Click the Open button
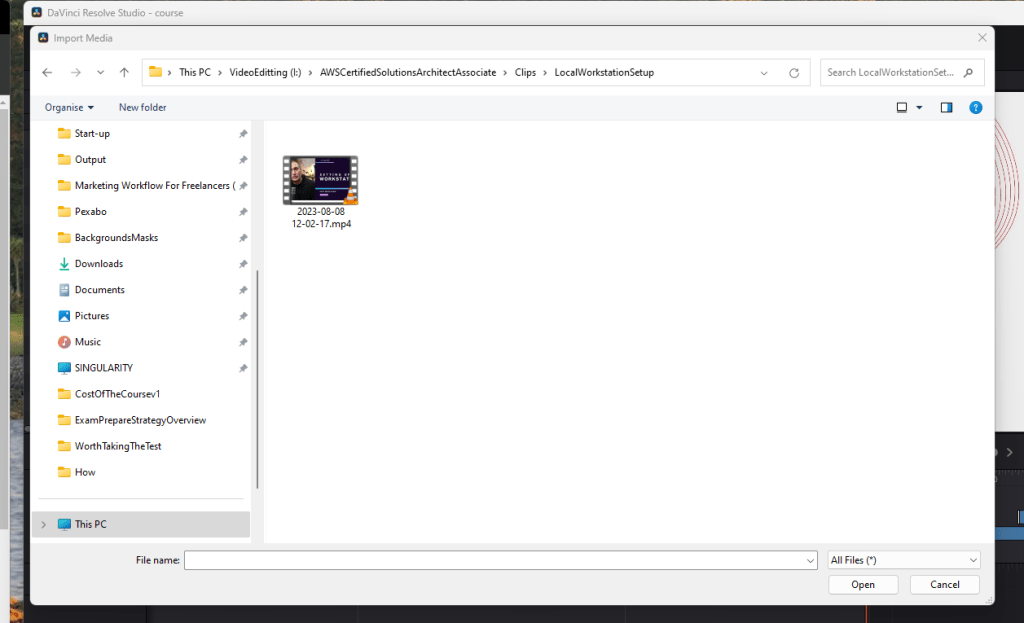 tap(863, 584)
